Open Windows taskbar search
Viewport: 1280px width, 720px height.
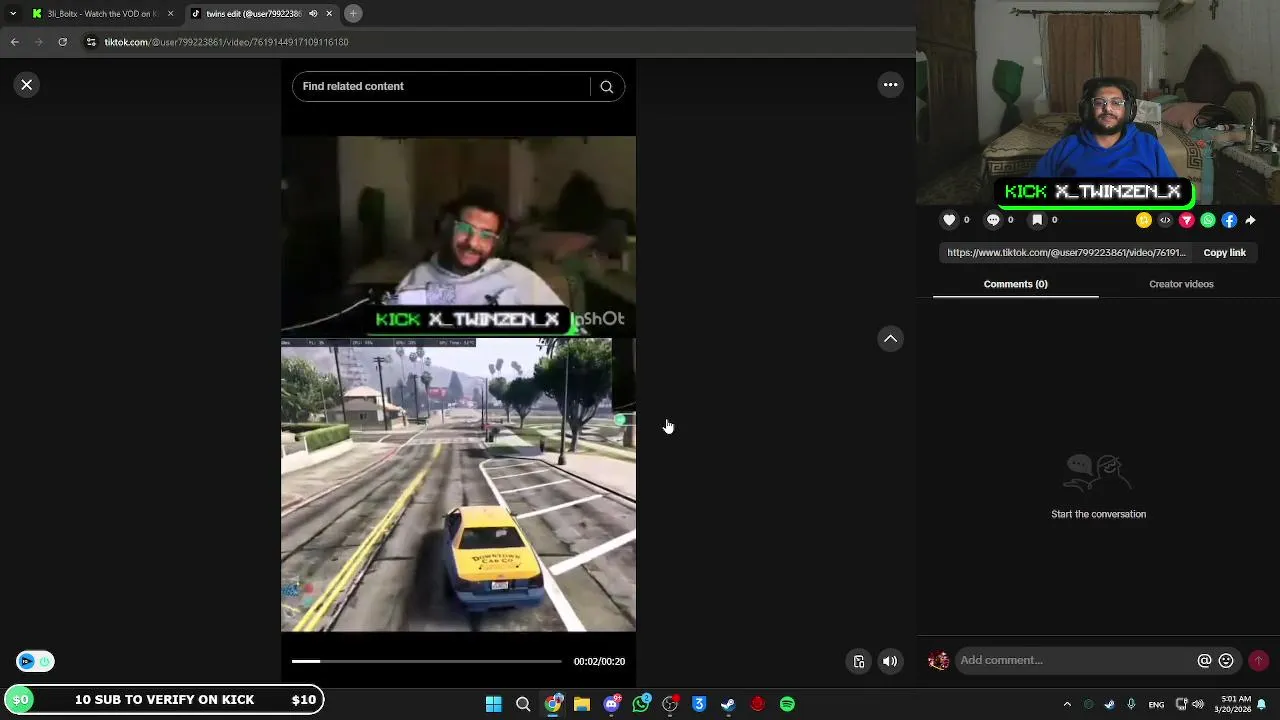(x=522, y=704)
